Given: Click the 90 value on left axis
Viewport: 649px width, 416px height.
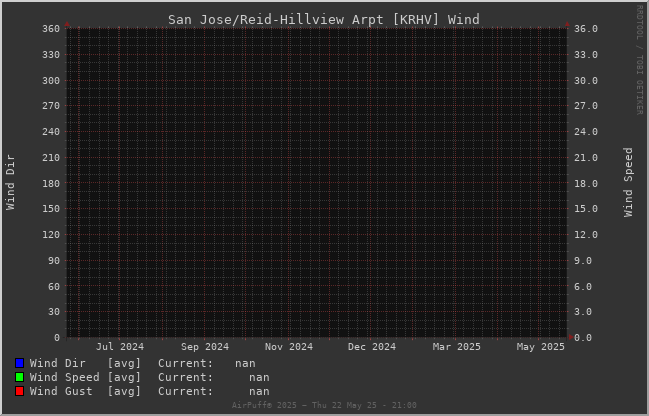Looking at the screenshot, I should [54, 261].
